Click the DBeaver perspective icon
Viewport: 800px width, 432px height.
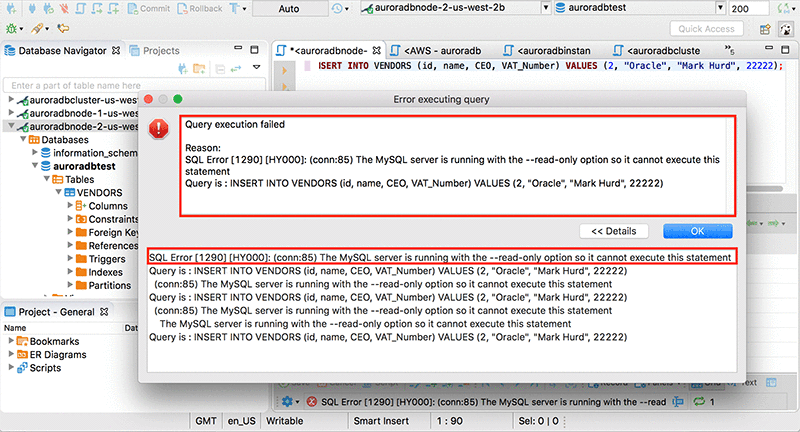click(x=786, y=30)
